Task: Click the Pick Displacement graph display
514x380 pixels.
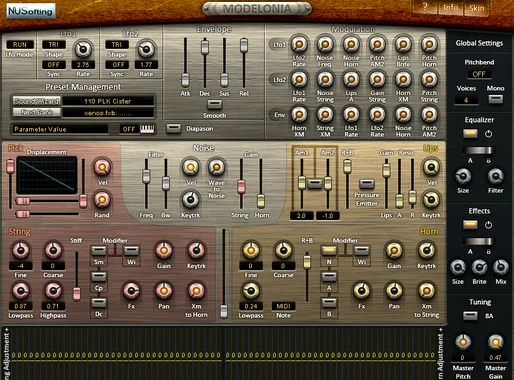Action: pos(47,175)
